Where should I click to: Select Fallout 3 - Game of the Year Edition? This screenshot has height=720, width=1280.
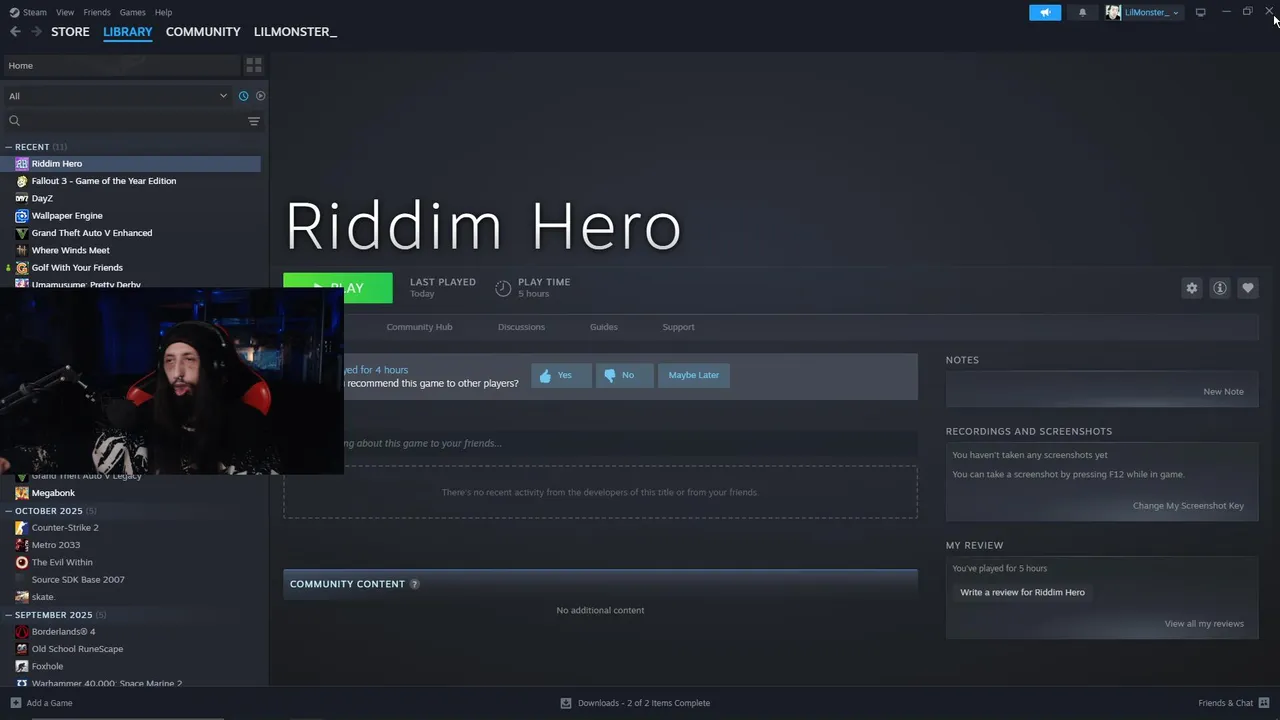click(103, 181)
